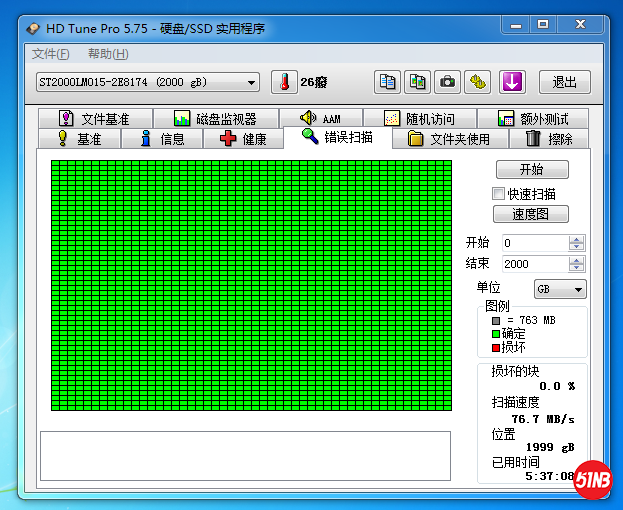Viewport: 623px width, 510px height.
Task: Click the camera save screenshot icon
Action: (x=448, y=82)
